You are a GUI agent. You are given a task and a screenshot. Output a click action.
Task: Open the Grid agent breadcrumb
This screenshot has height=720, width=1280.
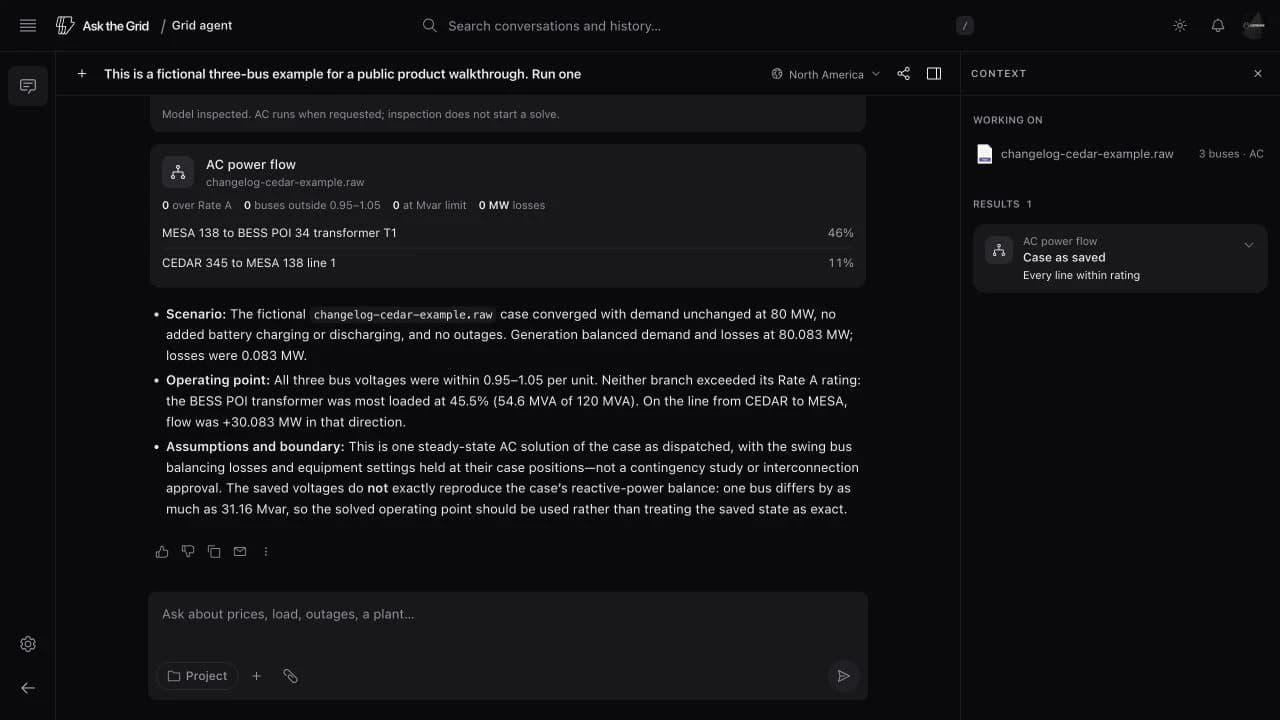pyautogui.click(x=202, y=26)
